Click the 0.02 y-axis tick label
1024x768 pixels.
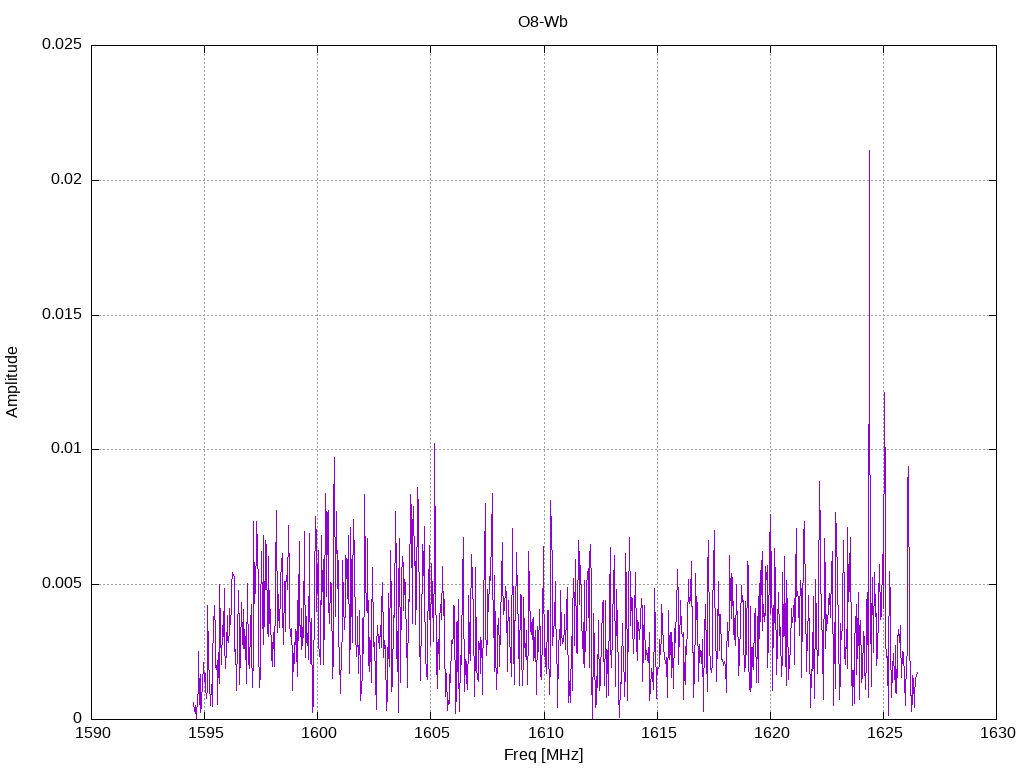(67, 179)
